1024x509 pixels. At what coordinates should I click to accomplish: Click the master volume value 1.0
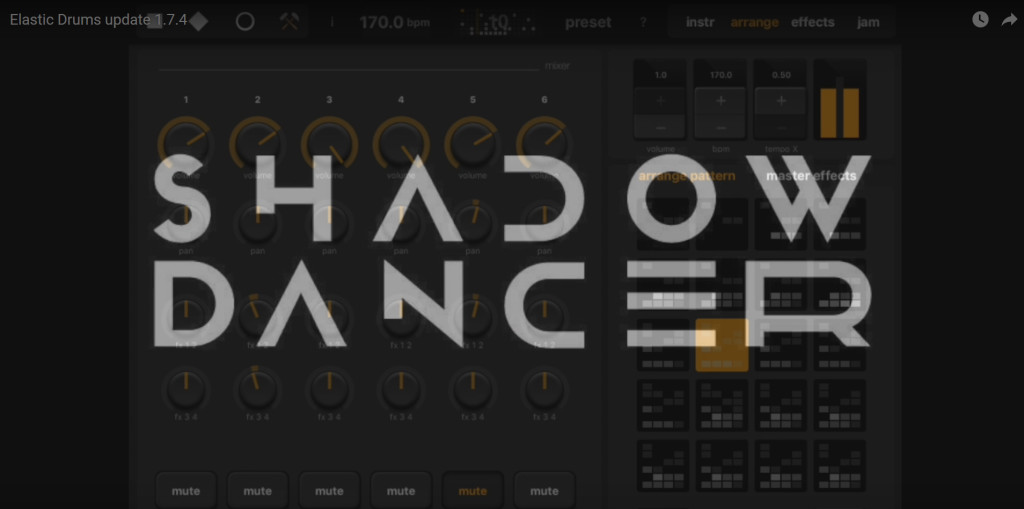[660, 75]
